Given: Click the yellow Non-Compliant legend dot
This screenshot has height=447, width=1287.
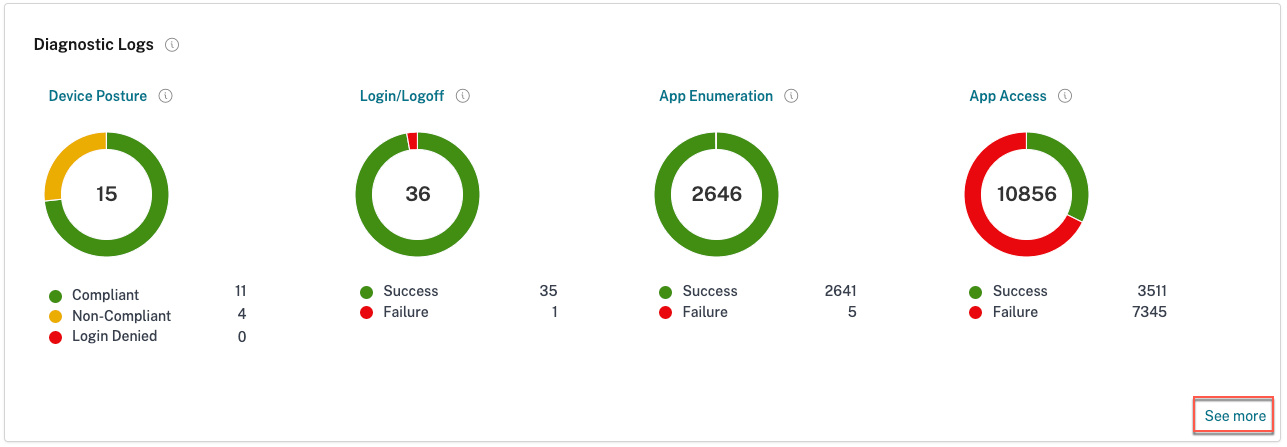Looking at the screenshot, I should (55, 316).
